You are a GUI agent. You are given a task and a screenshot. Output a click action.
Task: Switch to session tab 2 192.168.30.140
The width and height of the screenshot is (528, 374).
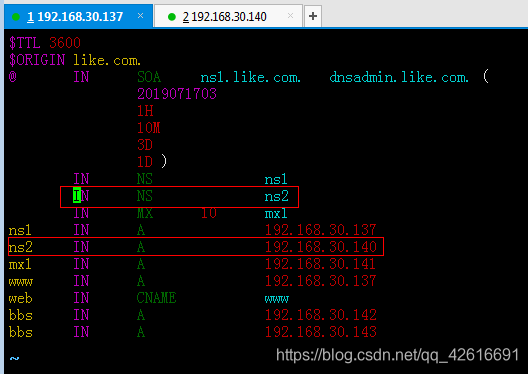tap(228, 16)
